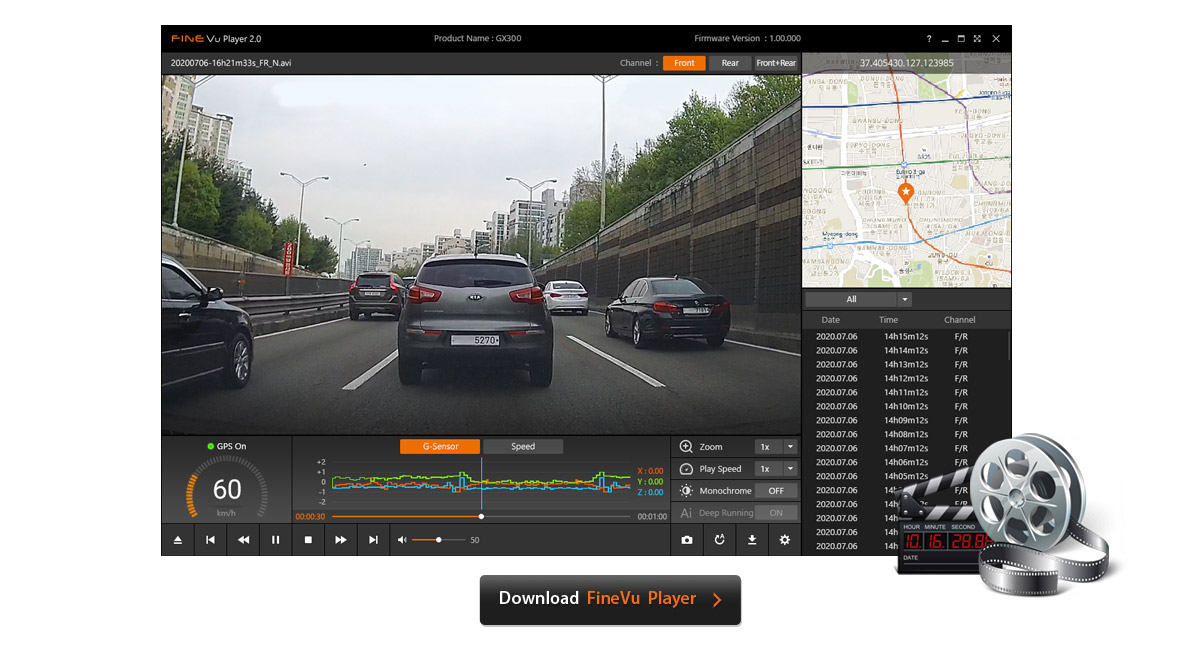The width and height of the screenshot is (1177, 660).
Task: Select the 14h12m12s recording
Action: (x=906, y=378)
